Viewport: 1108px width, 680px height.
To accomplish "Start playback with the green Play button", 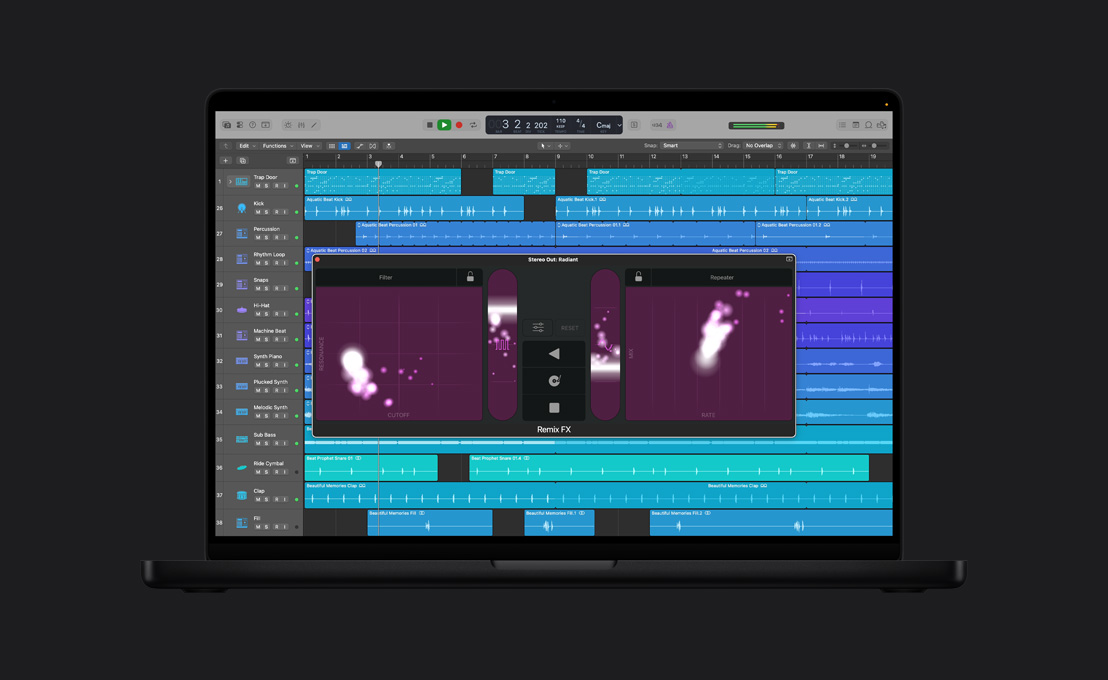I will click(443, 124).
